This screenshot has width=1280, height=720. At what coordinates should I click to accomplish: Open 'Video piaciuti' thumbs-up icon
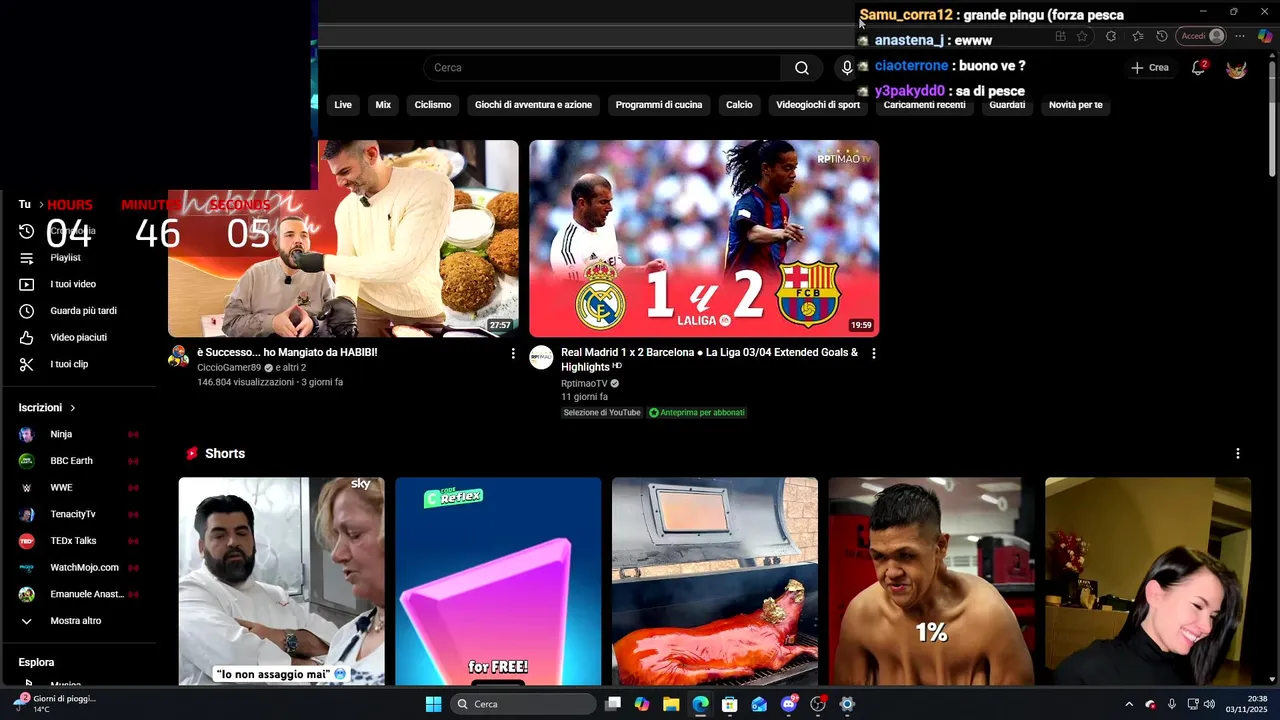tap(27, 338)
